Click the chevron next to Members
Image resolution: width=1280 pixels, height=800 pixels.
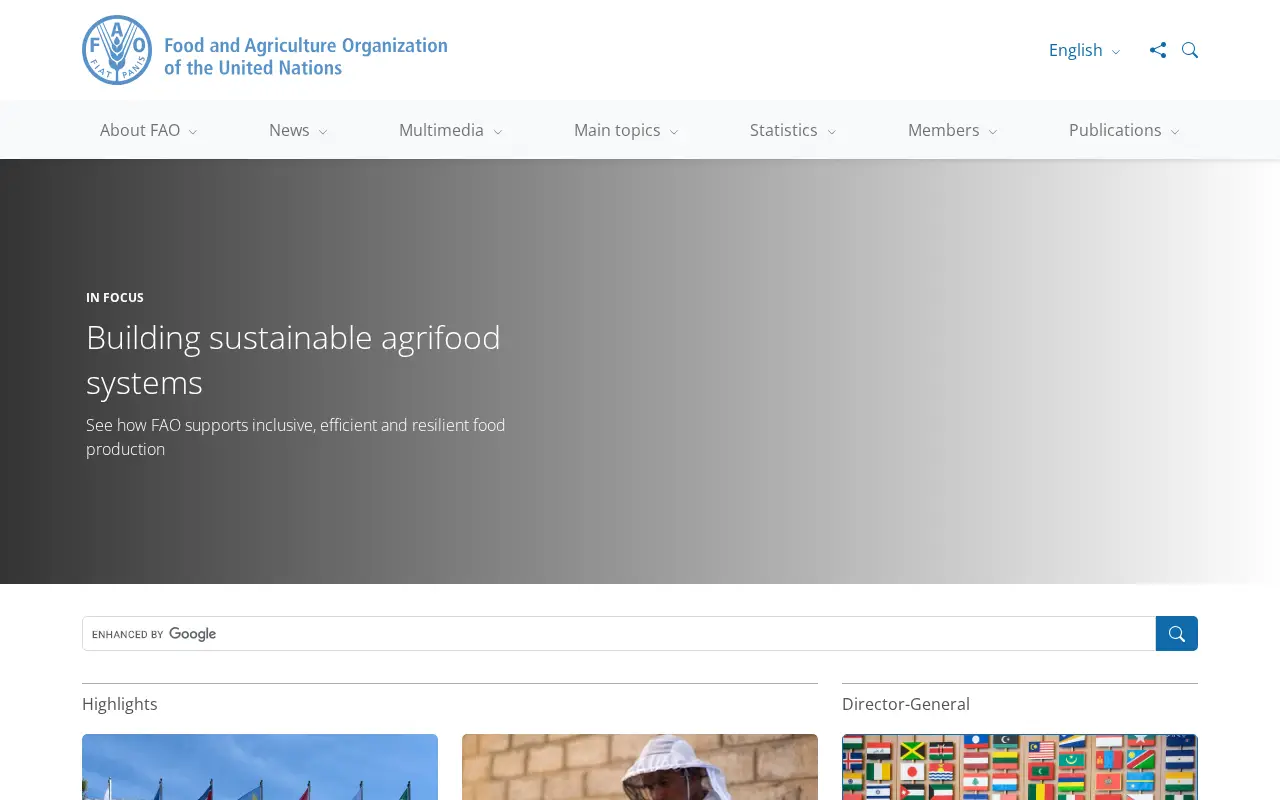[x=993, y=132]
